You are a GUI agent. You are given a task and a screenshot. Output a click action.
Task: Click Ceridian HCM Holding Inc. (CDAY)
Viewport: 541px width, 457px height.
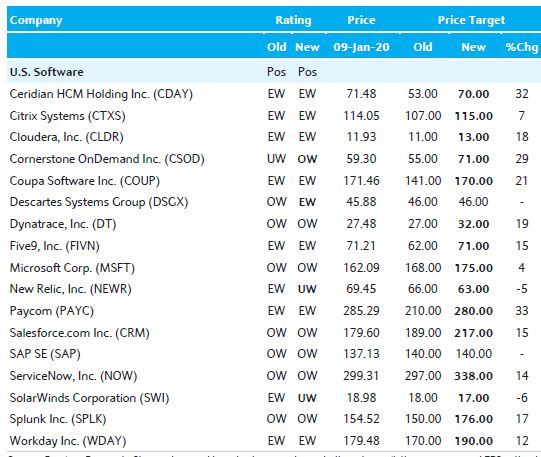(x=101, y=94)
